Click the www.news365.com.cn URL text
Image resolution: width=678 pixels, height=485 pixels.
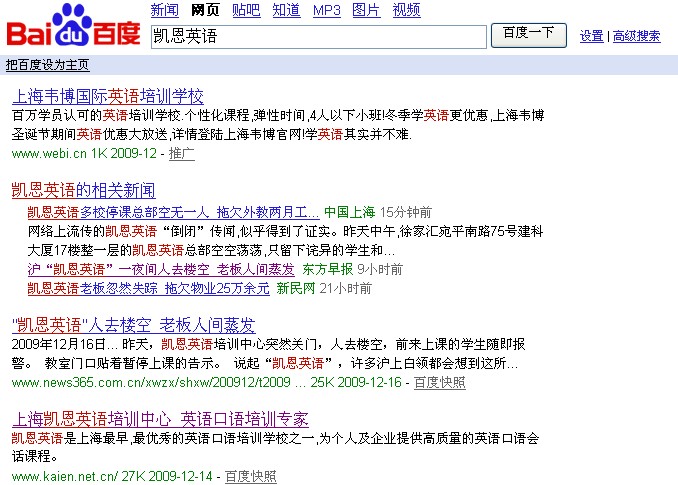click(151, 383)
